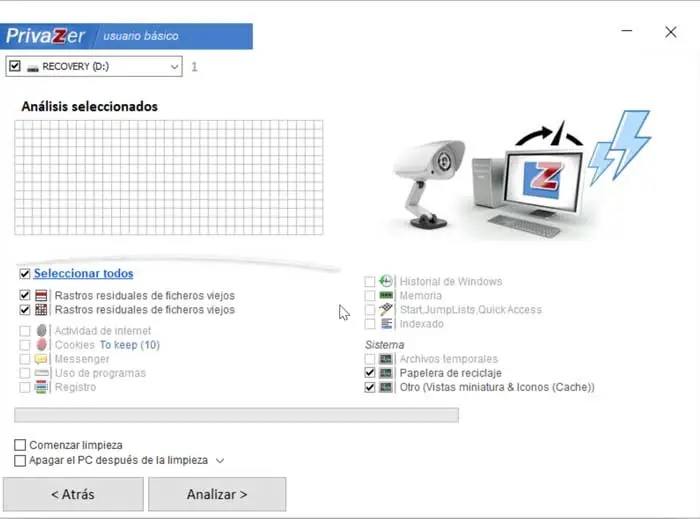Image resolution: width=700 pixels, height=519 pixels.
Task: Click the Start,JumpLists,QuickAccess icon
Action: pyautogui.click(x=386, y=309)
